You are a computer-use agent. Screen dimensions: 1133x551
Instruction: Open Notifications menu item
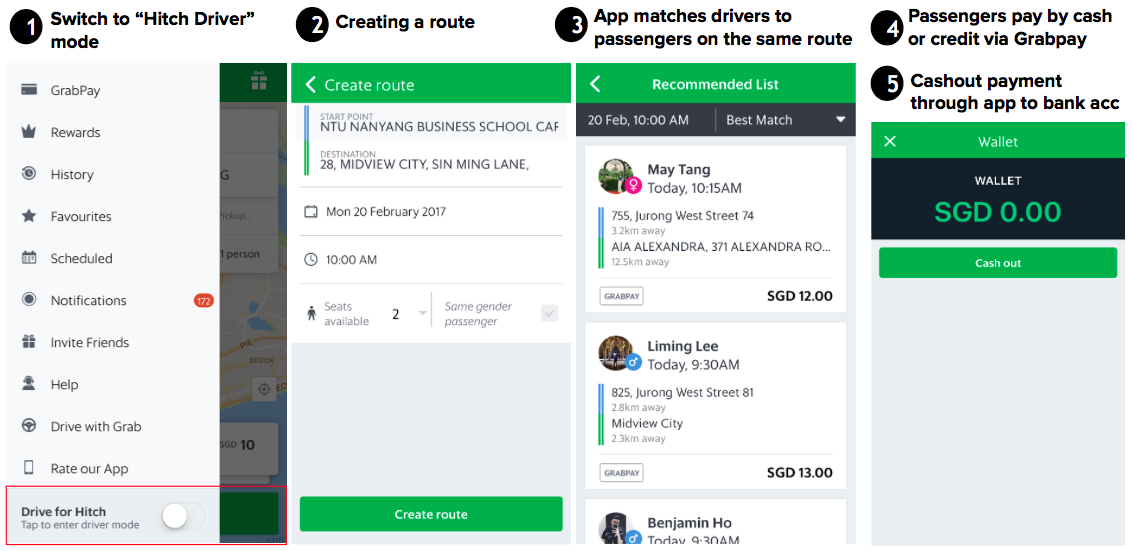[88, 300]
